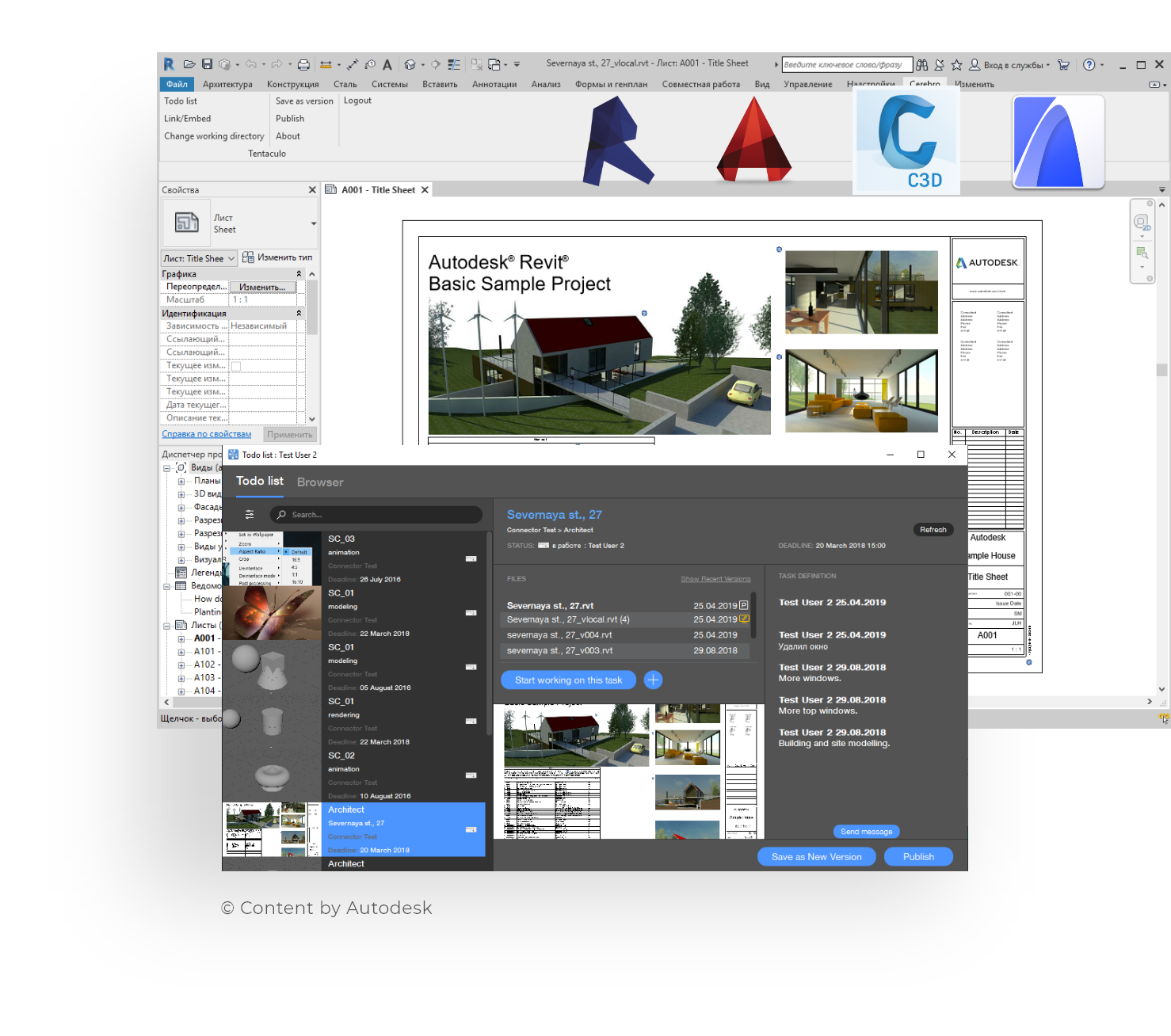The image size is (1171, 1036).
Task: Click the filter sliders icon in Todo list
Action: 250,515
